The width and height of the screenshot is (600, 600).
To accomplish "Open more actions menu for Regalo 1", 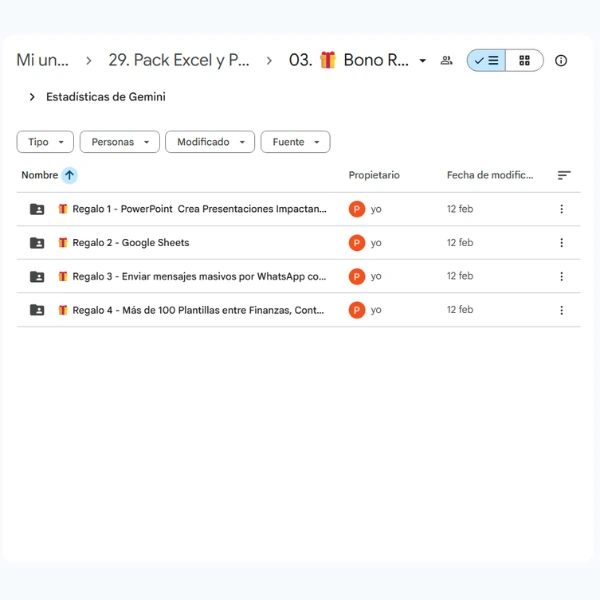I will point(561,209).
